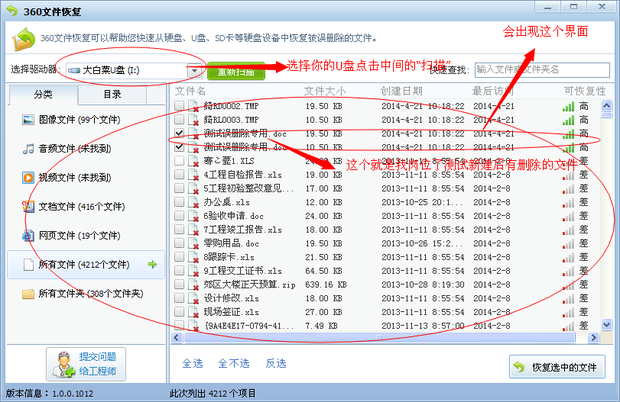This screenshot has width=620, height=402.
Task: Click the video files play icon
Action: click(28, 177)
